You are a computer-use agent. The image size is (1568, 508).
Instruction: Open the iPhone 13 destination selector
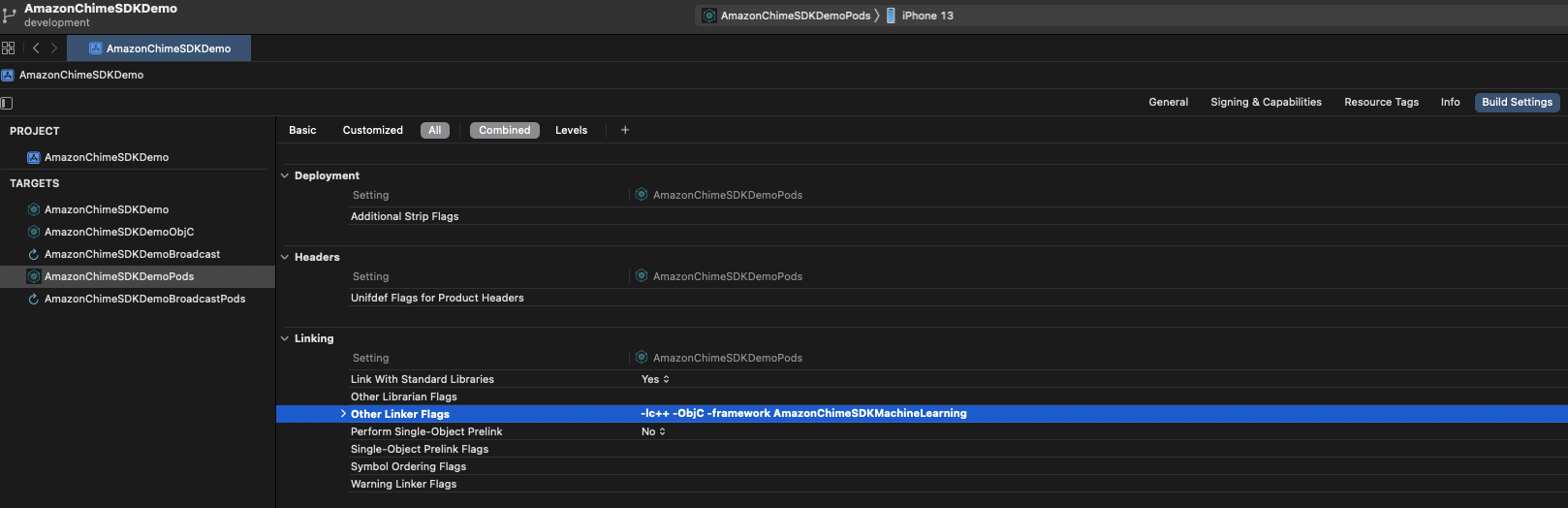click(x=920, y=16)
